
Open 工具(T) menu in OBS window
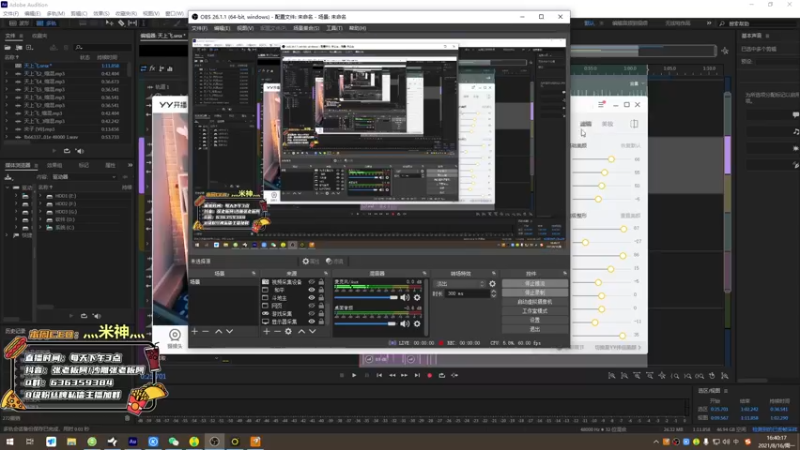(x=334, y=28)
